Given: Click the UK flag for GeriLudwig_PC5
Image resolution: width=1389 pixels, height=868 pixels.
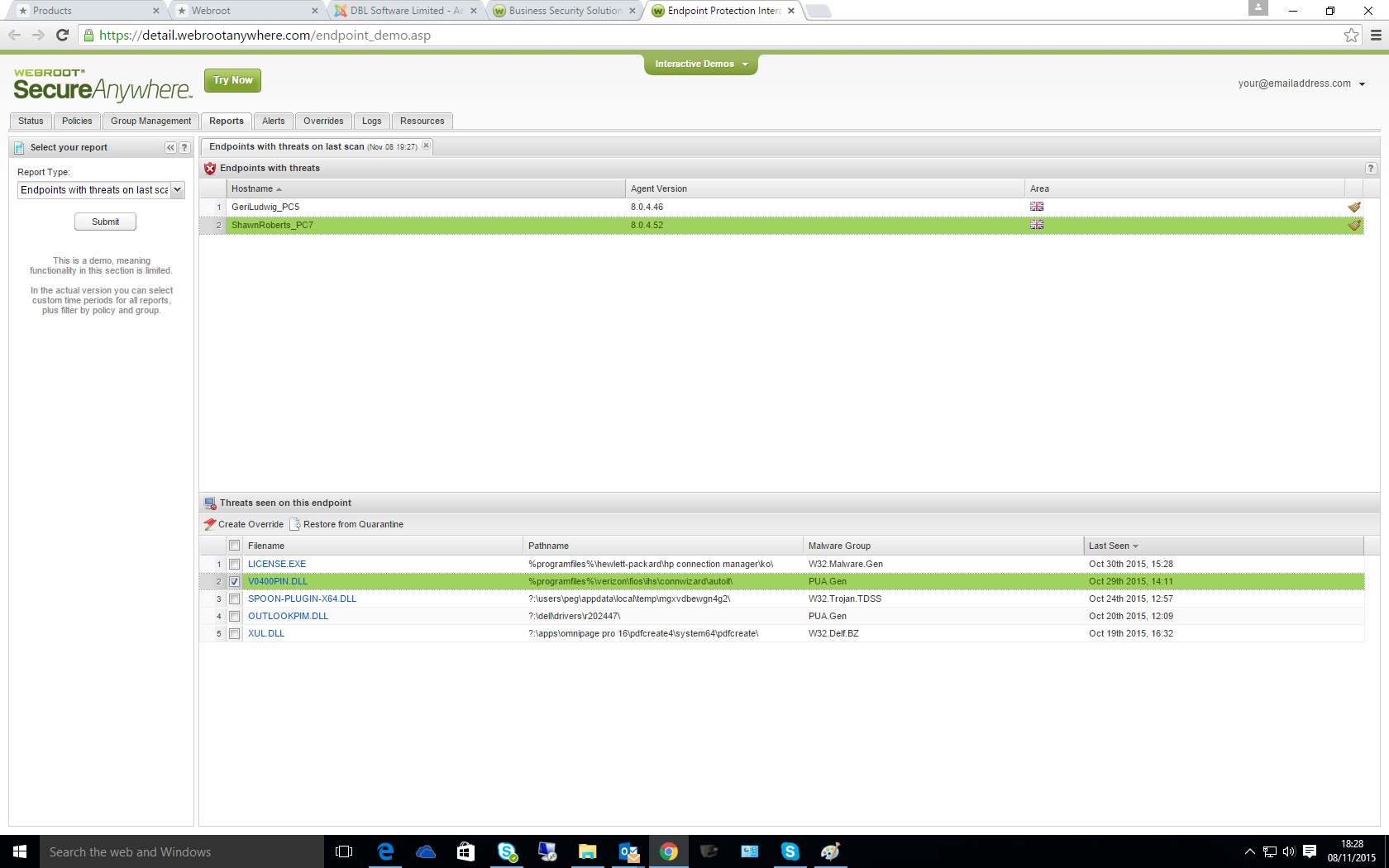Looking at the screenshot, I should point(1037,207).
